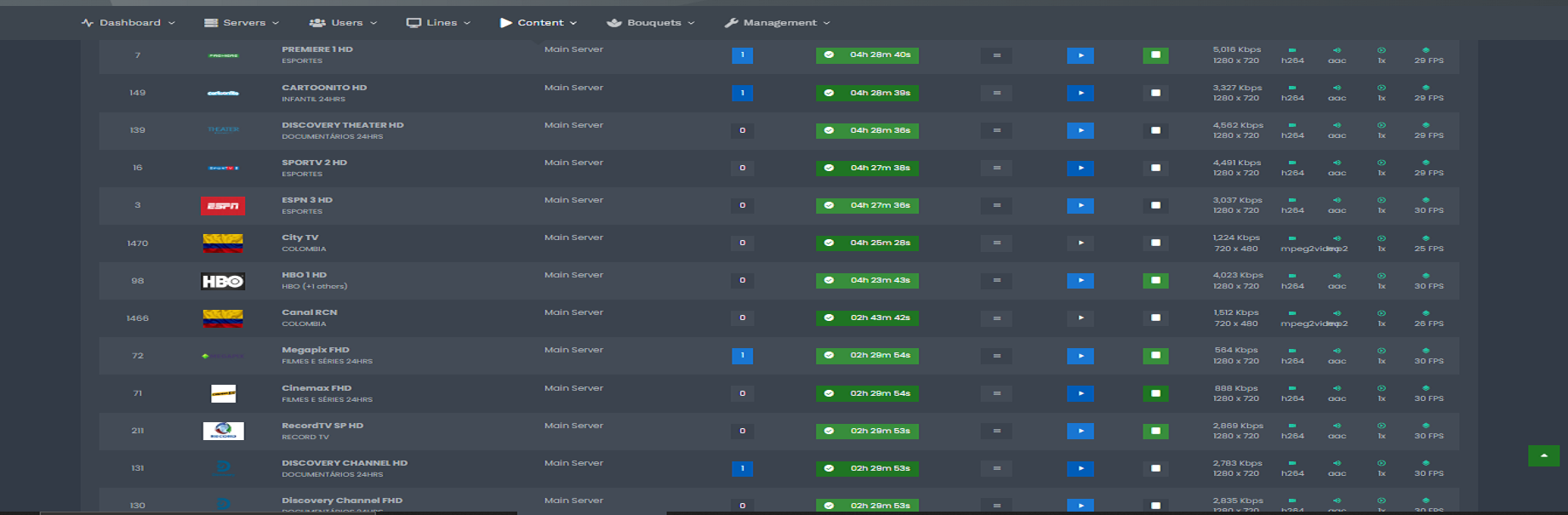Open the RecordTV SP HD EPG button
This screenshot has height=515, width=1568.
click(1155, 431)
